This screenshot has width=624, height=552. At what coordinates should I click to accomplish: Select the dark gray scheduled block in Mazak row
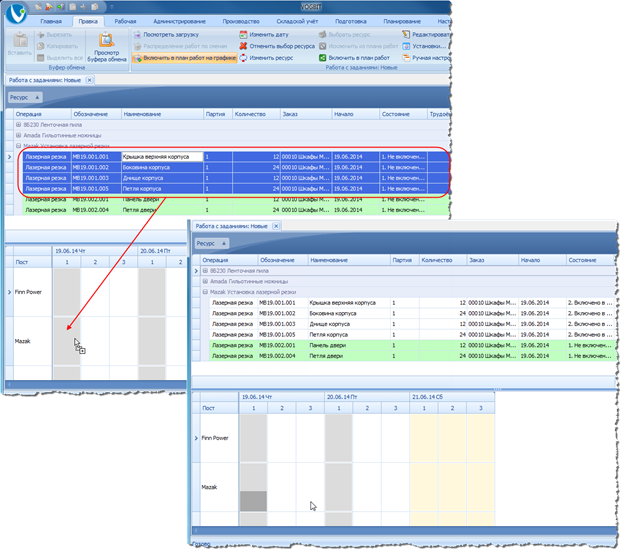253,500
